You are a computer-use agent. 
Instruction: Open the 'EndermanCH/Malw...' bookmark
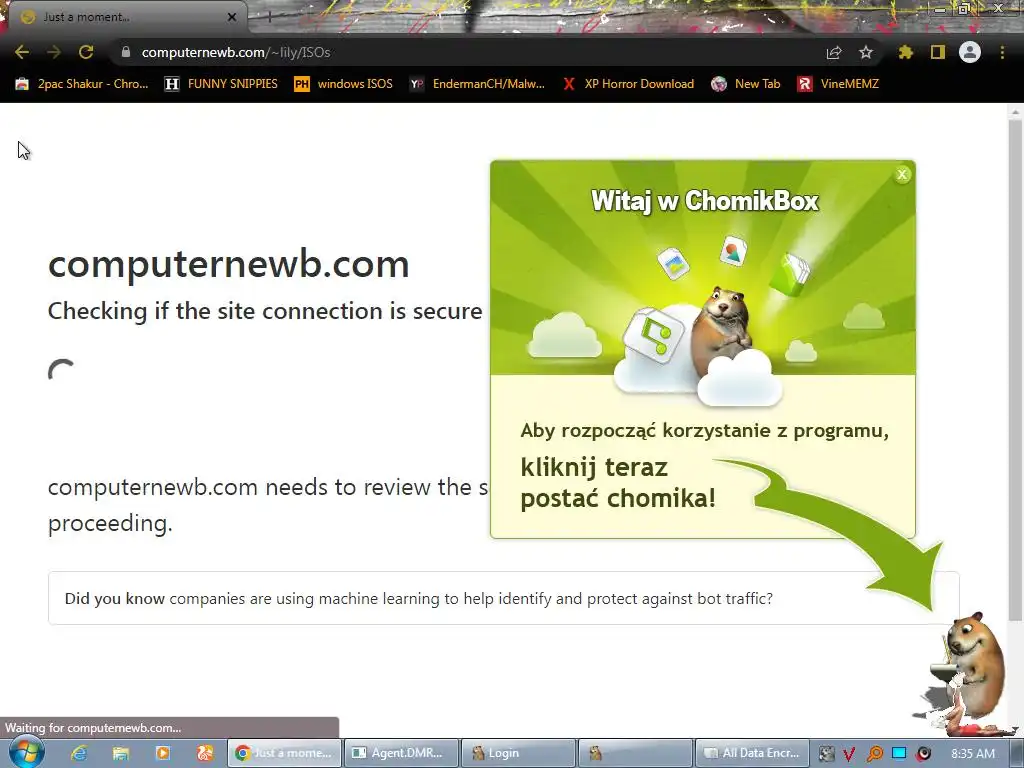click(x=477, y=84)
